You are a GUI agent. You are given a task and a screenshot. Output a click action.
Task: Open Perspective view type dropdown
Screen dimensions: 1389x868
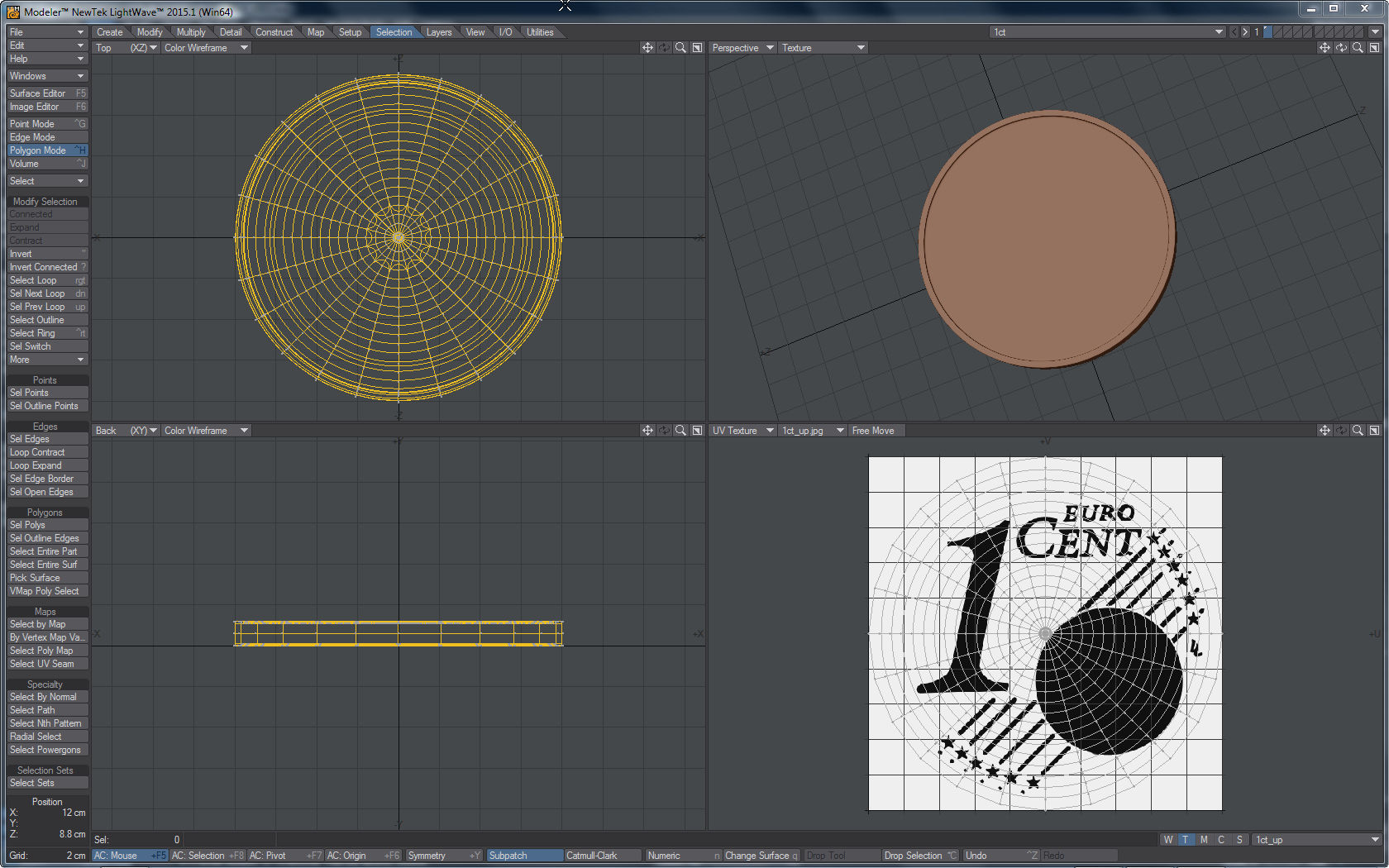tap(743, 48)
